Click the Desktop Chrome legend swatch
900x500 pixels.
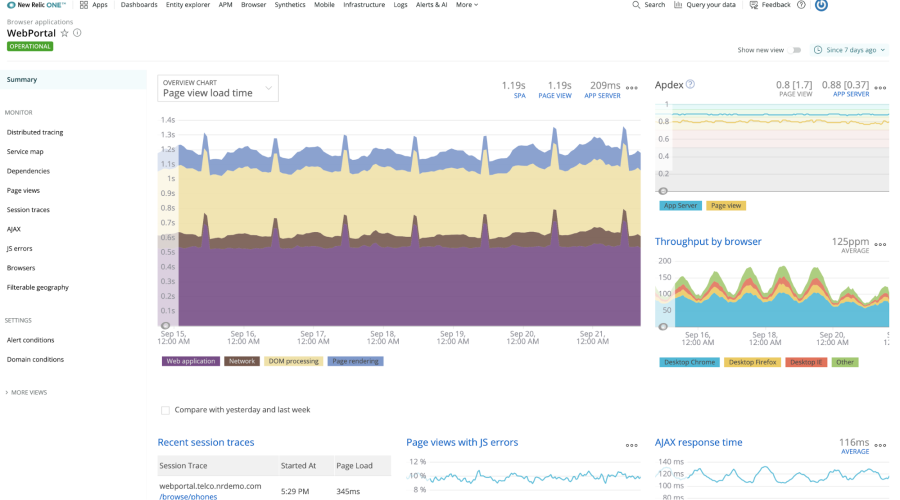688,362
